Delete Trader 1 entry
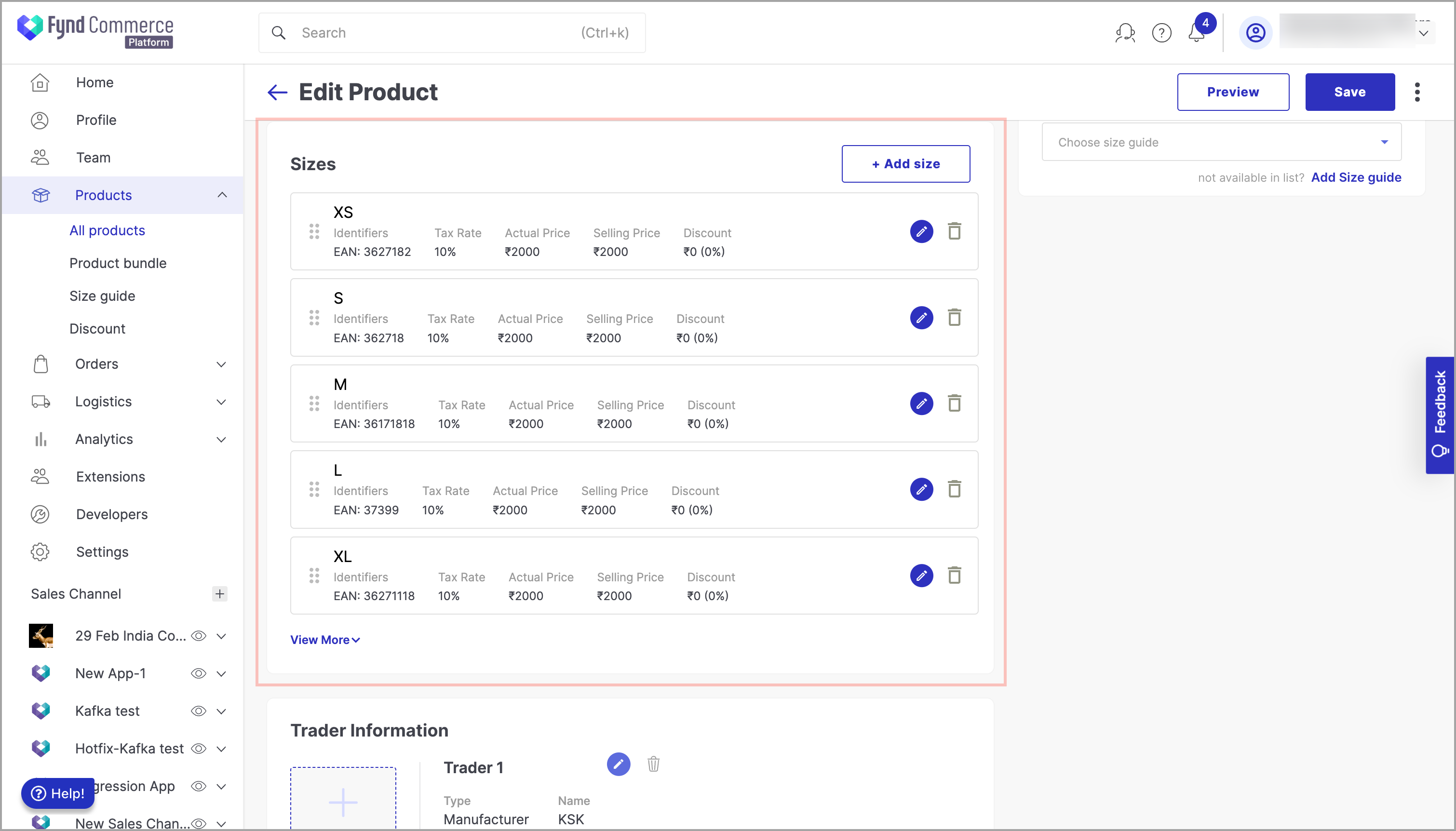Screen dimensions: 1456x831 coord(654,764)
